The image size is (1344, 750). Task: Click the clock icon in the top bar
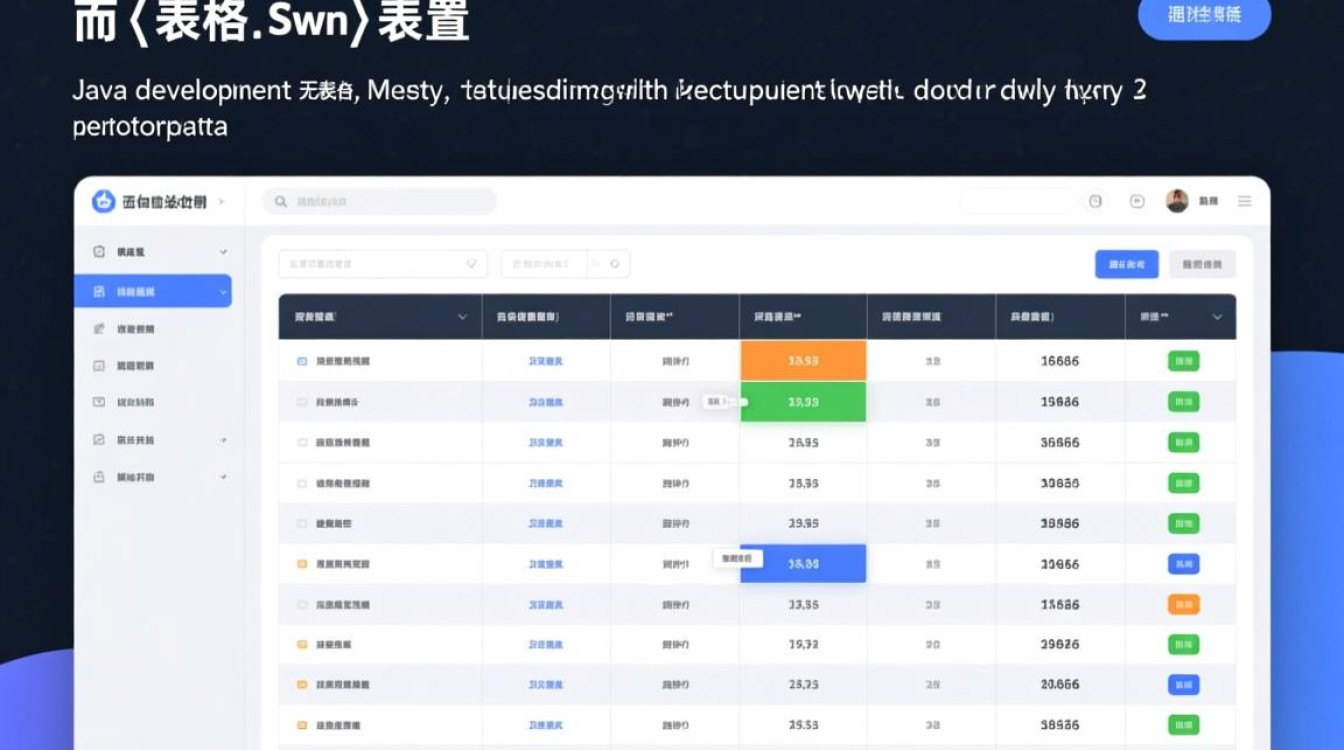1095,201
